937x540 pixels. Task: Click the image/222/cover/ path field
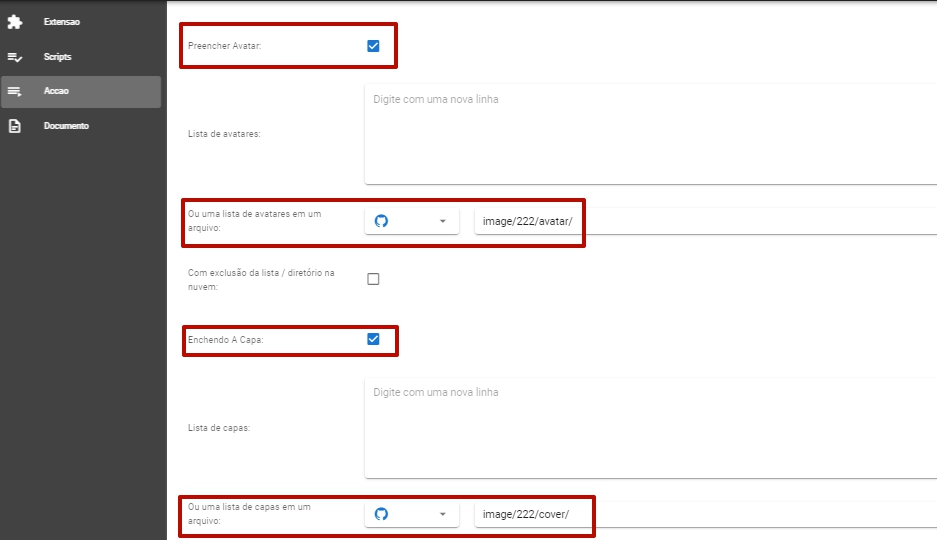point(706,514)
